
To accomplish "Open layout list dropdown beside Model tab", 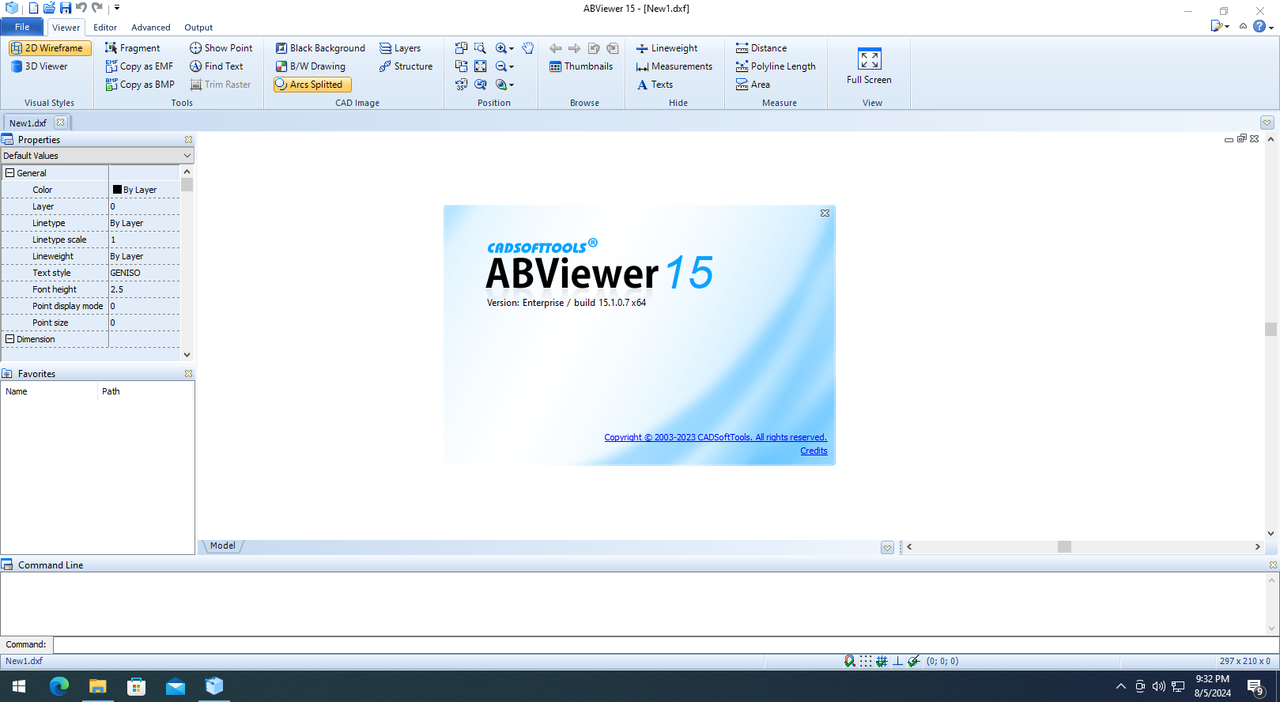I will click(887, 547).
